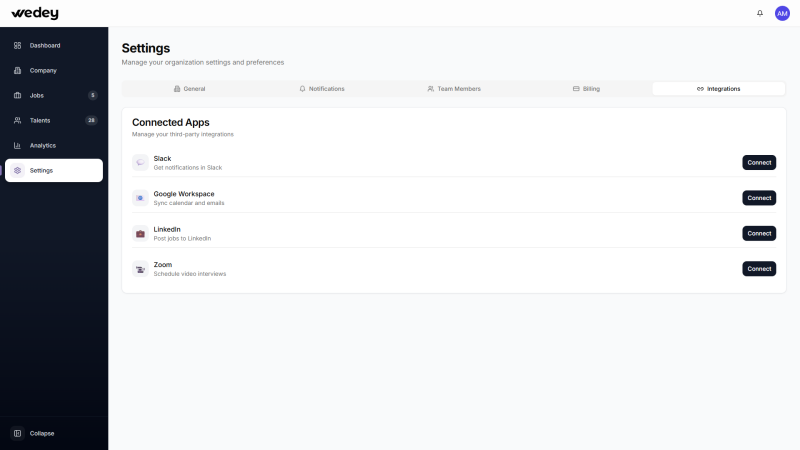Switch to the Notifications tab
Image resolution: width=800 pixels, height=450 pixels.
point(322,89)
